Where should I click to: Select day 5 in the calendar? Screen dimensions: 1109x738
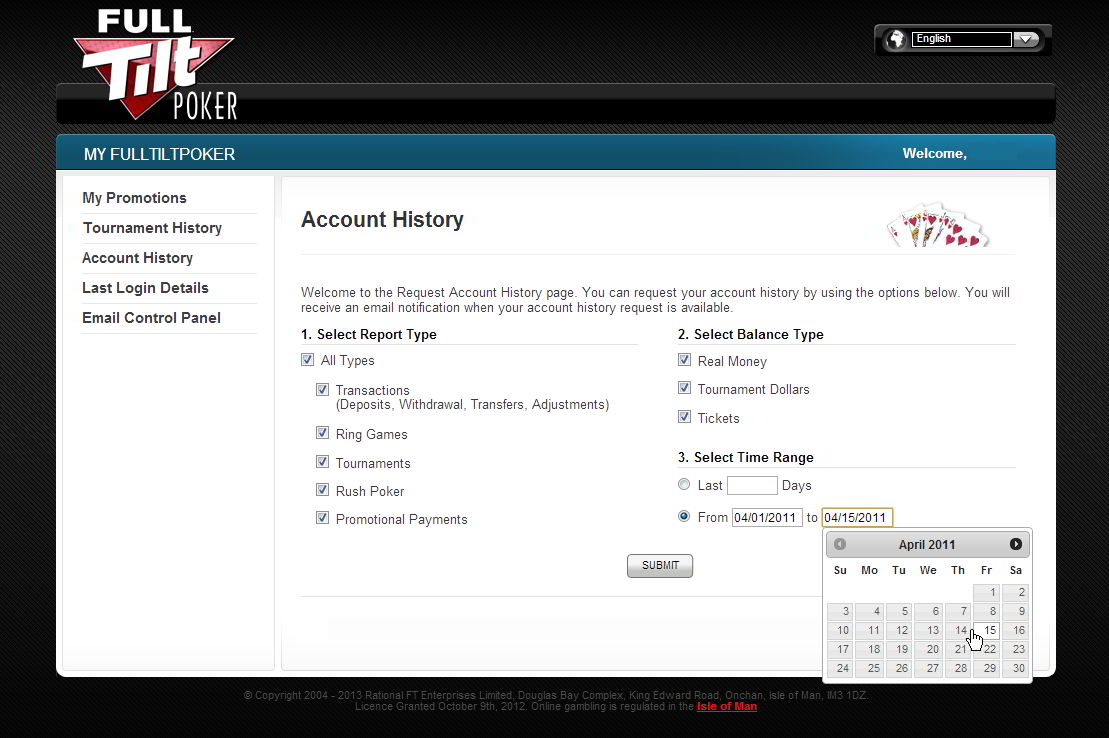(x=898, y=611)
